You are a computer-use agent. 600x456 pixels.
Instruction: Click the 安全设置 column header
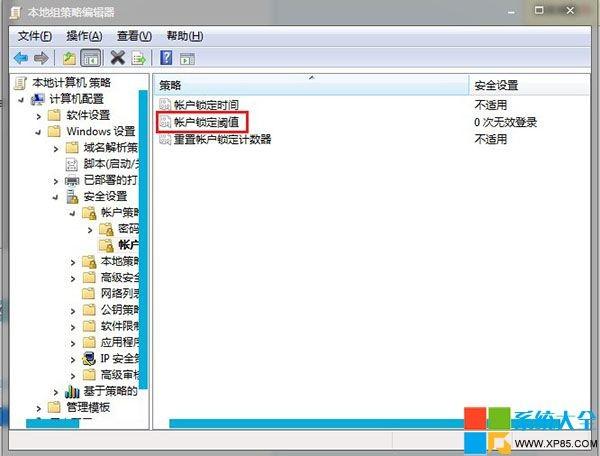coord(529,85)
